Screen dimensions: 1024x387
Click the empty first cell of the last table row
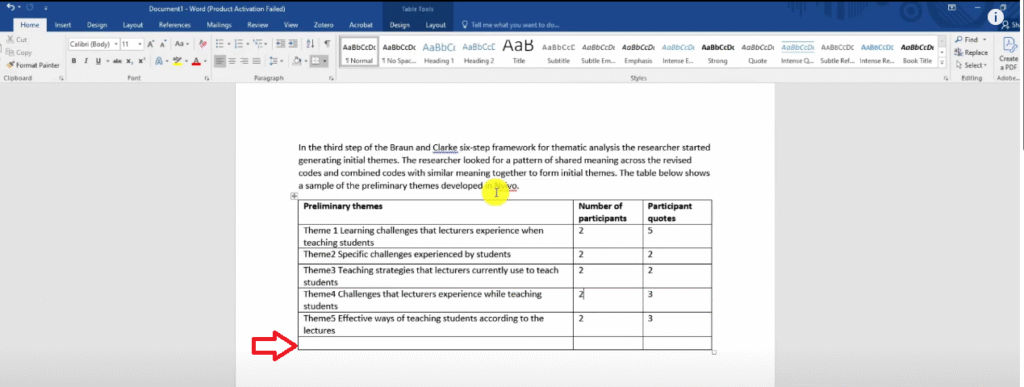click(x=436, y=343)
